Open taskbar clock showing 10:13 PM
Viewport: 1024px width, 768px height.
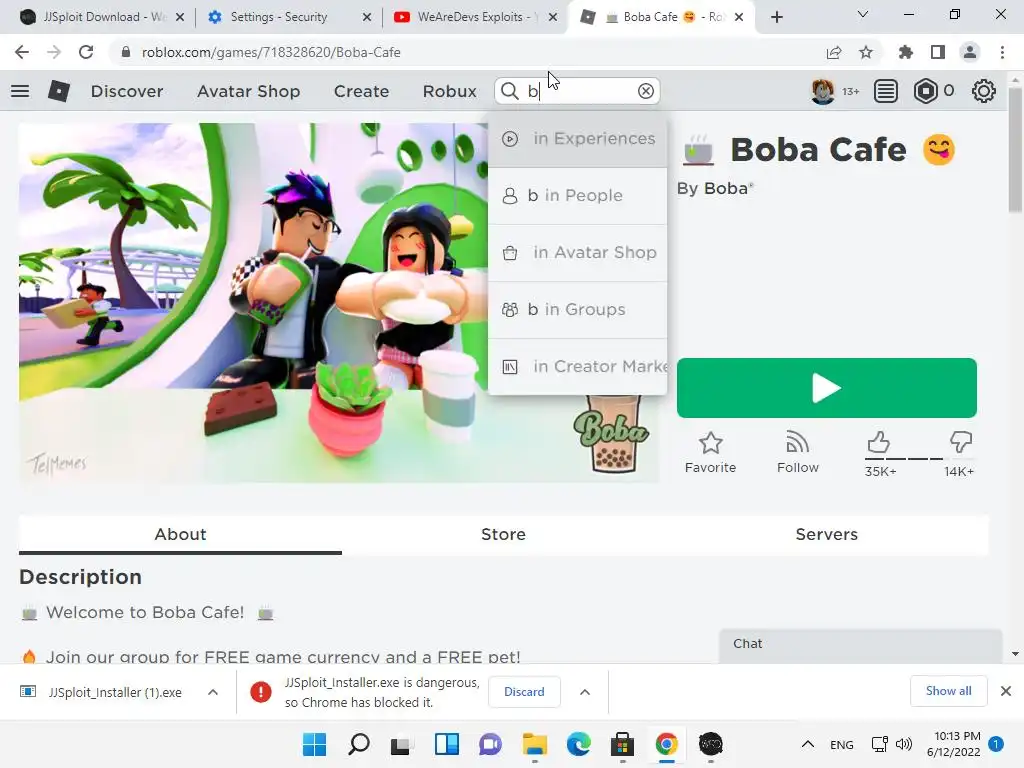(x=954, y=744)
